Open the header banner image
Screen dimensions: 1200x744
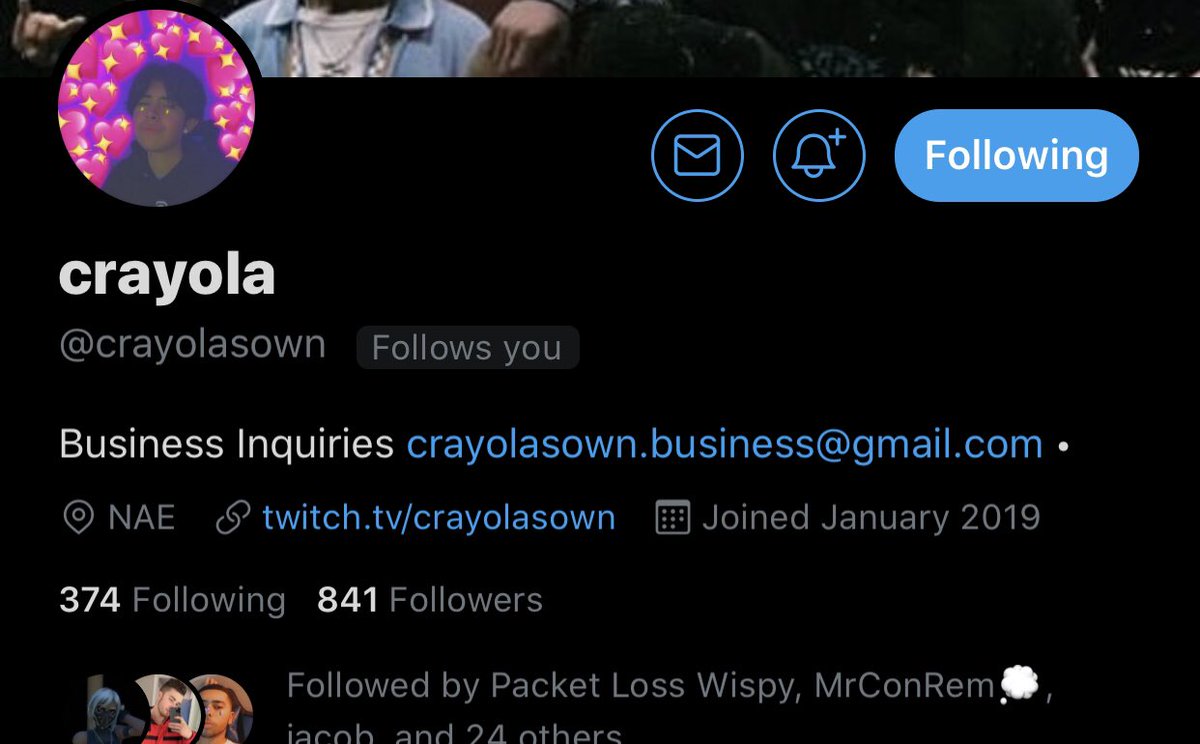[600, 38]
